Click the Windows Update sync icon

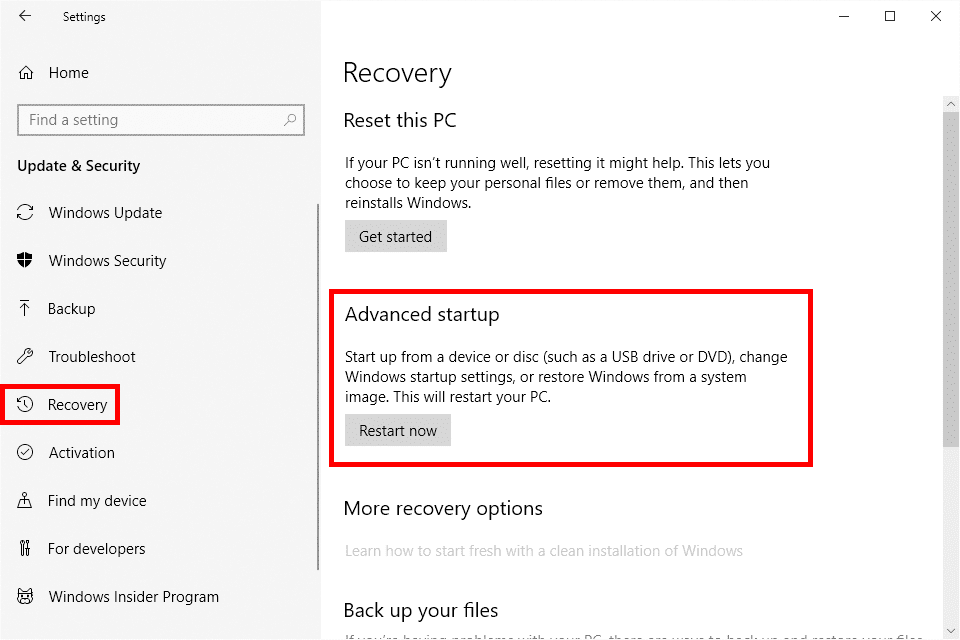(25, 213)
